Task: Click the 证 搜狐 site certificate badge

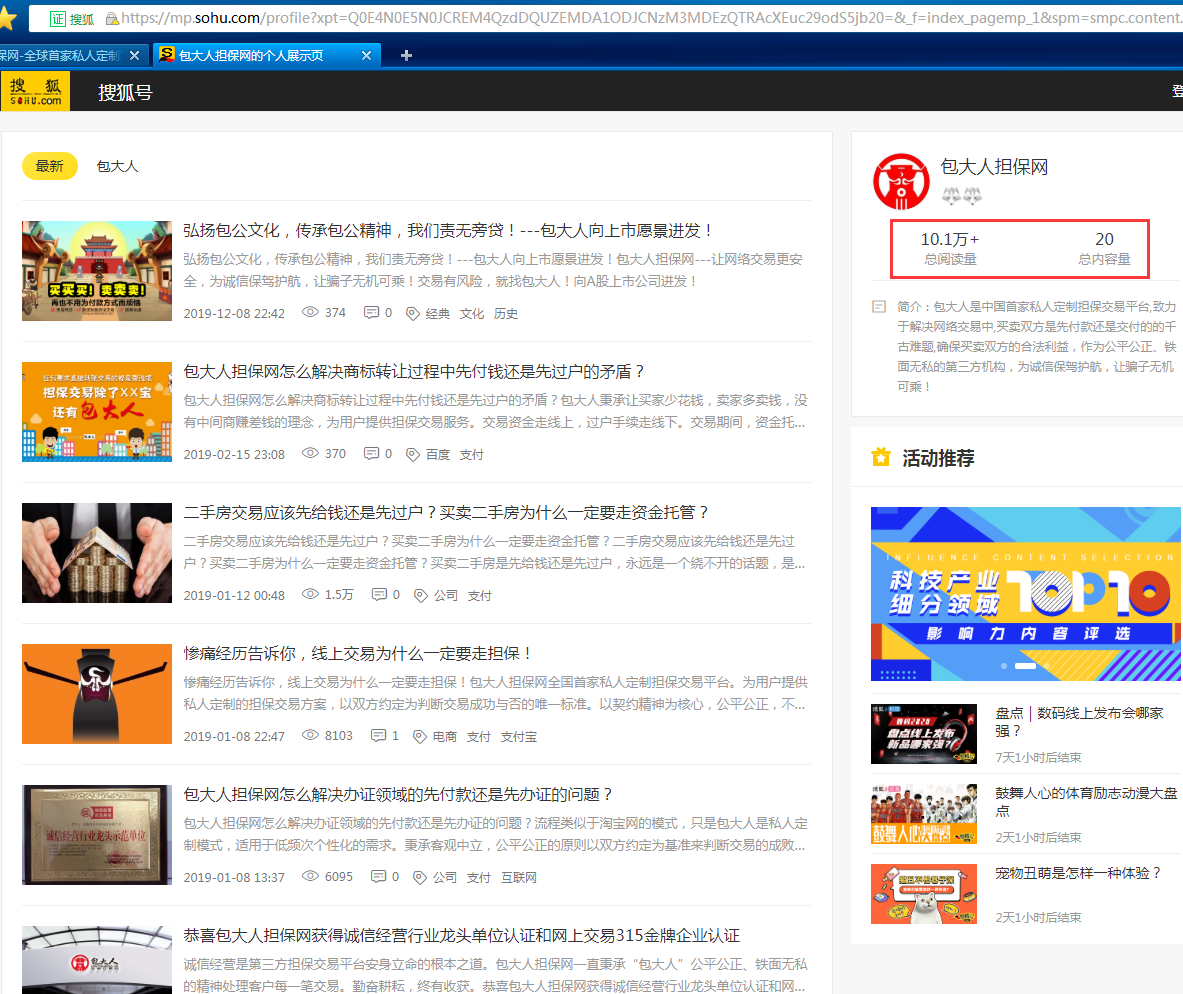Action: pyautogui.click(x=72, y=19)
